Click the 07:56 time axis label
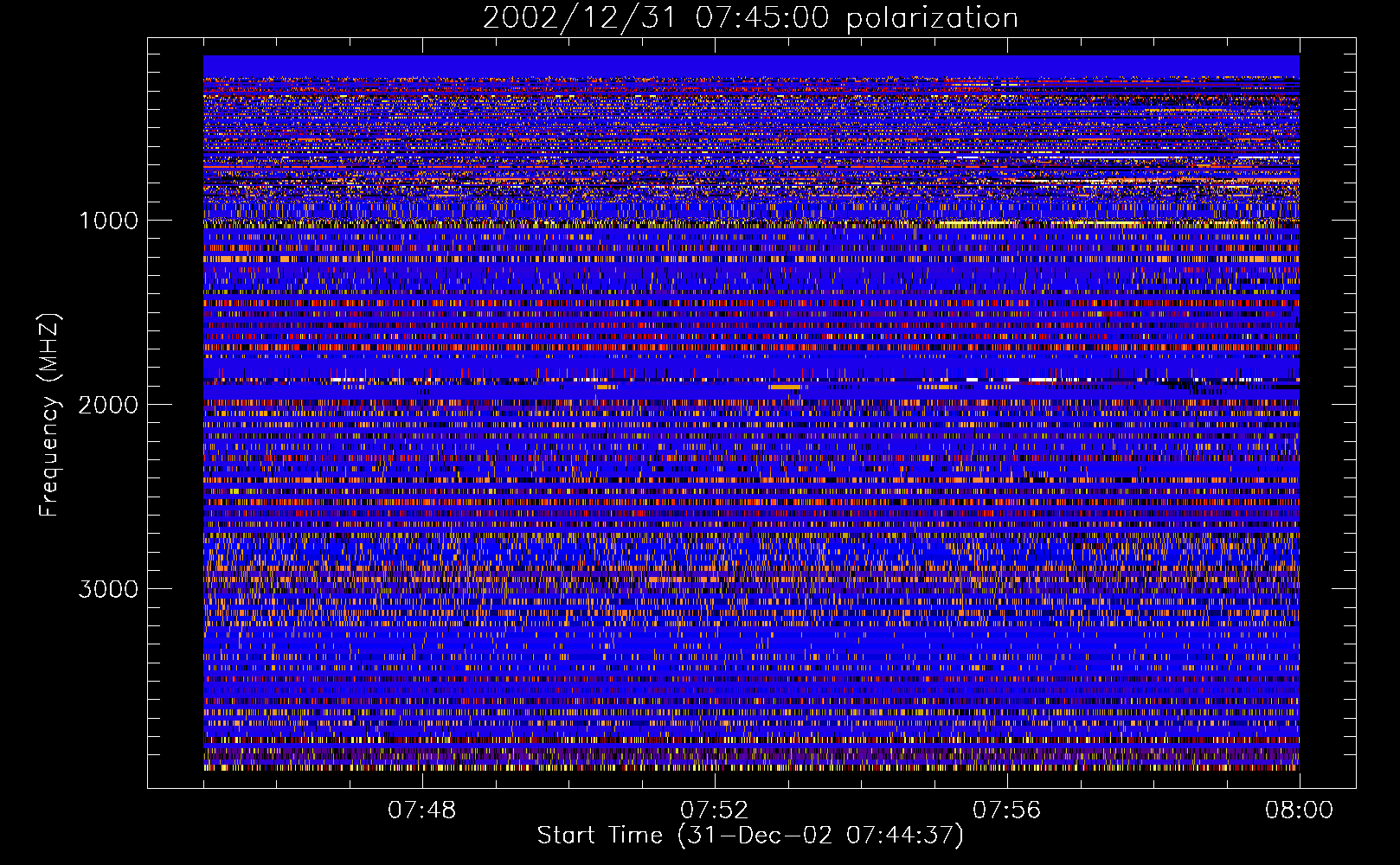The image size is (1400, 865). tap(1006, 811)
